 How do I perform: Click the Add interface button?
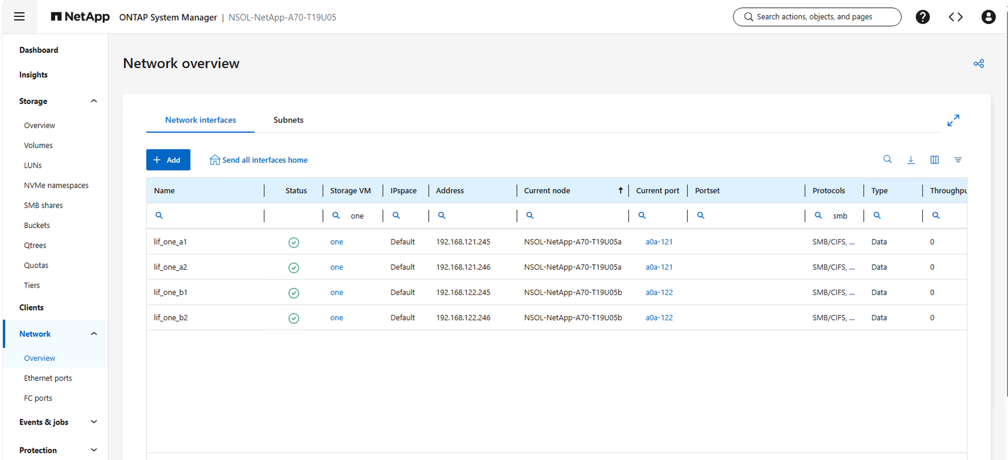point(168,160)
